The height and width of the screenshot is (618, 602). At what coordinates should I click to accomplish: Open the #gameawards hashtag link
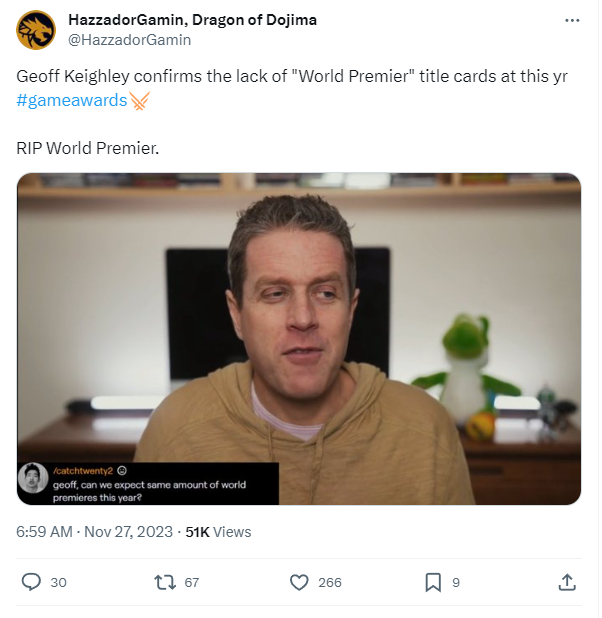[71, 100]
